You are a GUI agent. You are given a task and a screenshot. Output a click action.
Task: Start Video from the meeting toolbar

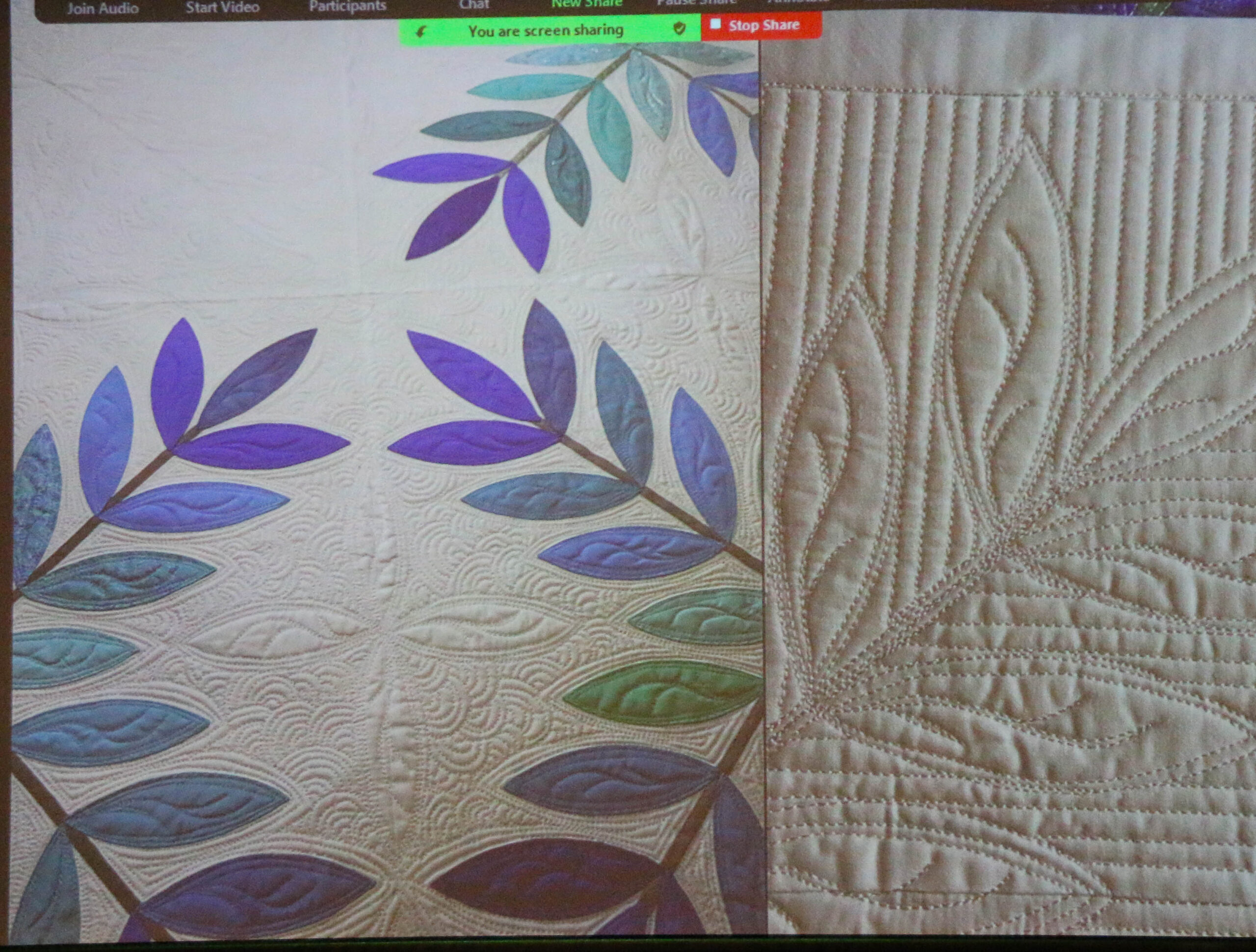[222, 7]
